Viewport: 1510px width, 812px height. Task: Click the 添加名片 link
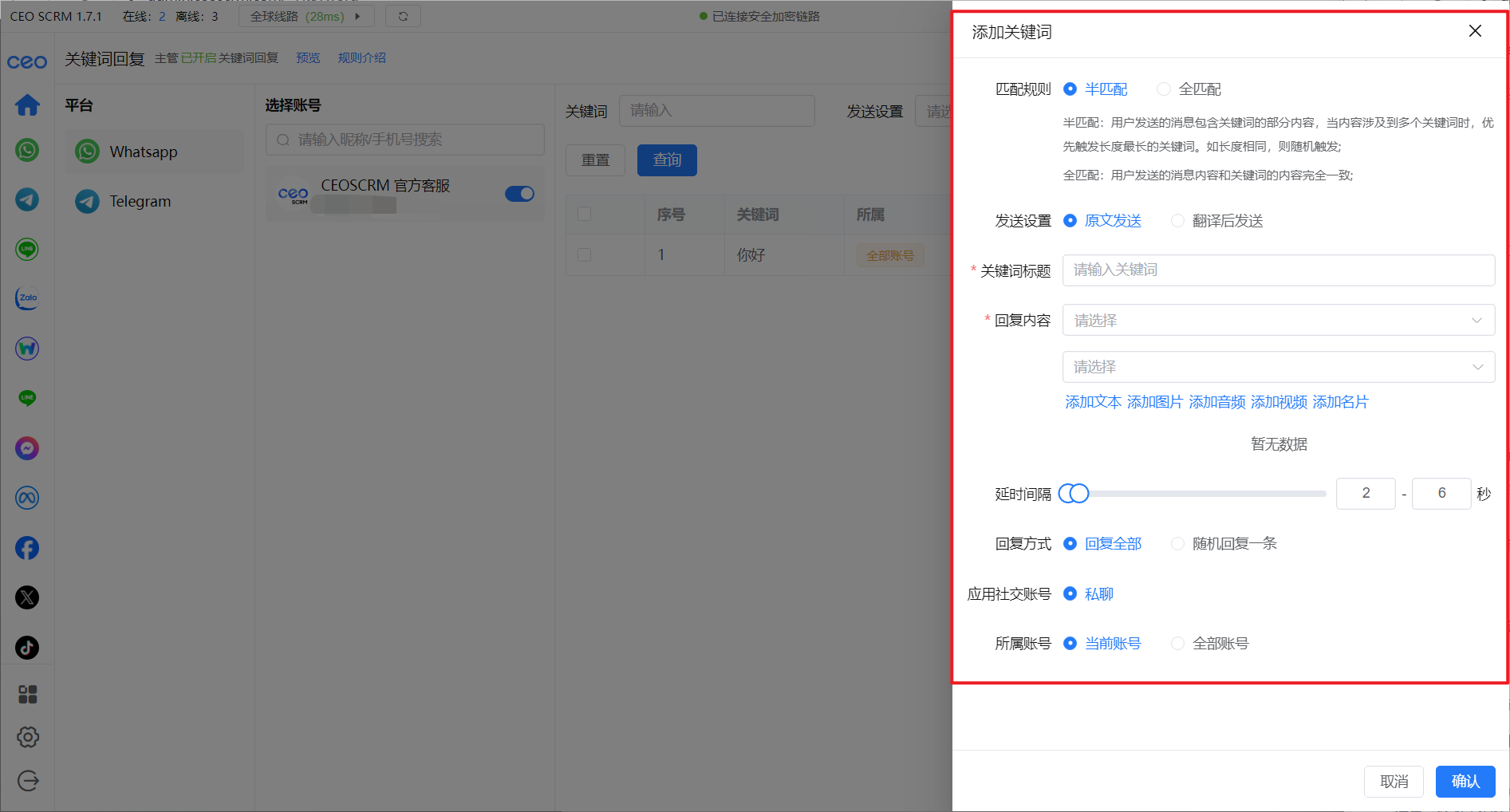[1341, 402]
